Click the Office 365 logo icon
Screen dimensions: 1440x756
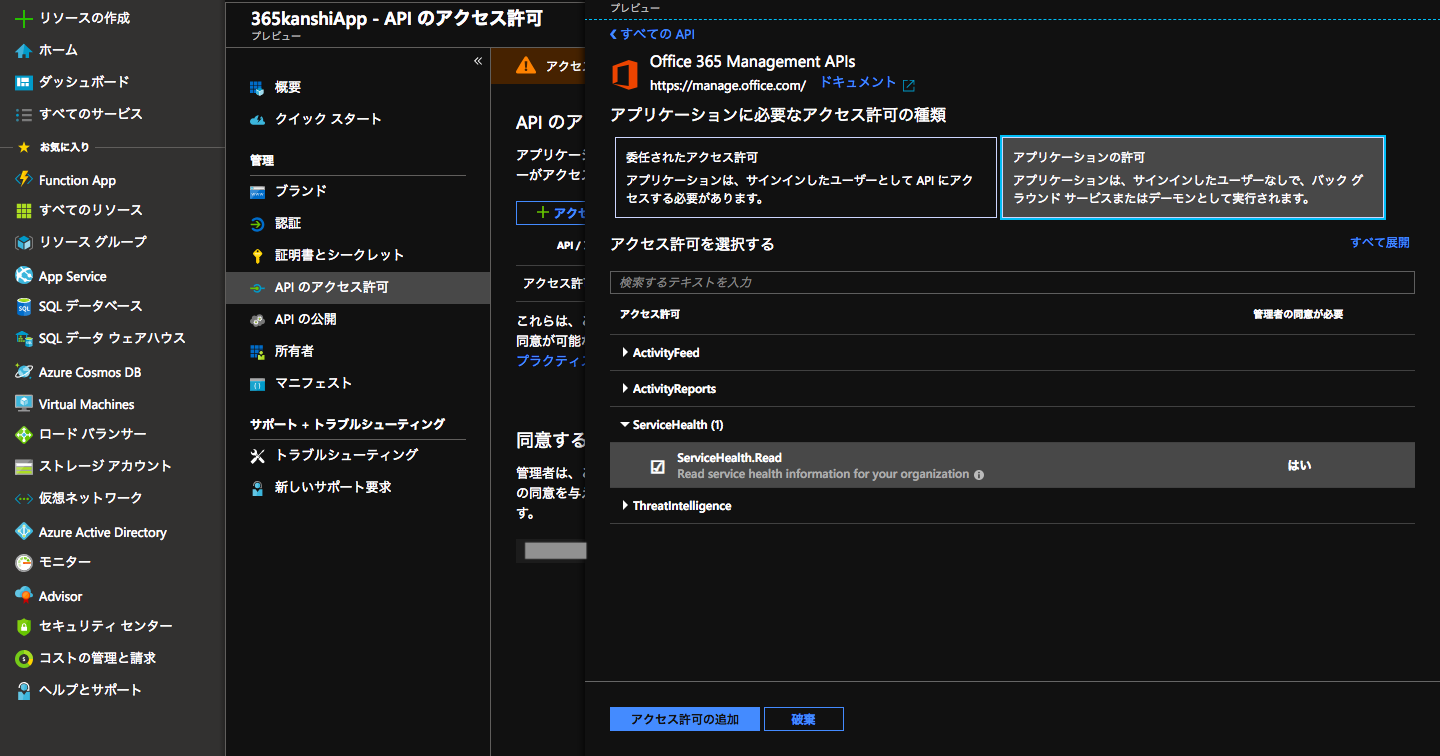[625, 75]
